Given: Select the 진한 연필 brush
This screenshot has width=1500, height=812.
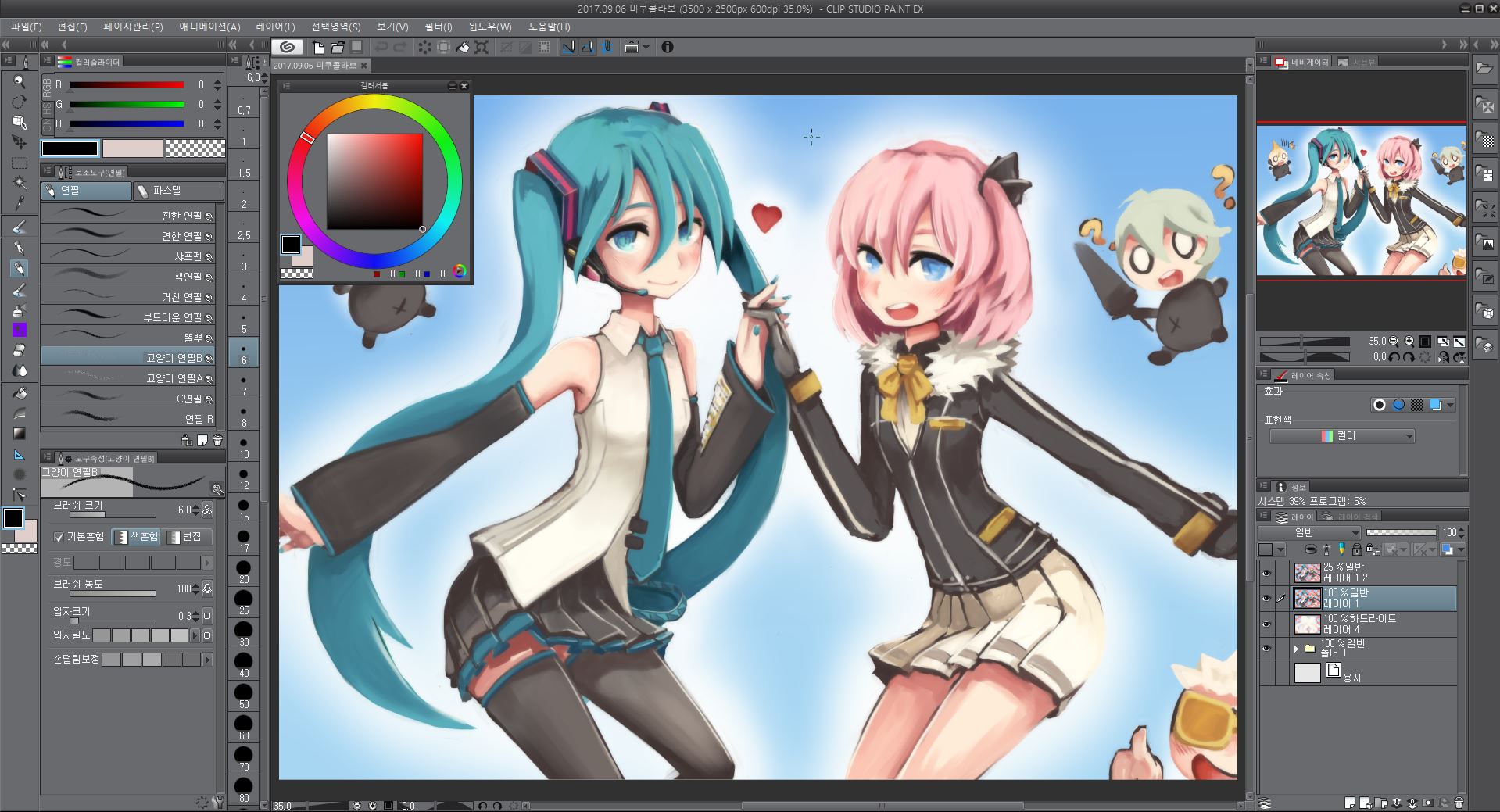Looking at the screenshot, I should tap(128, 215).
